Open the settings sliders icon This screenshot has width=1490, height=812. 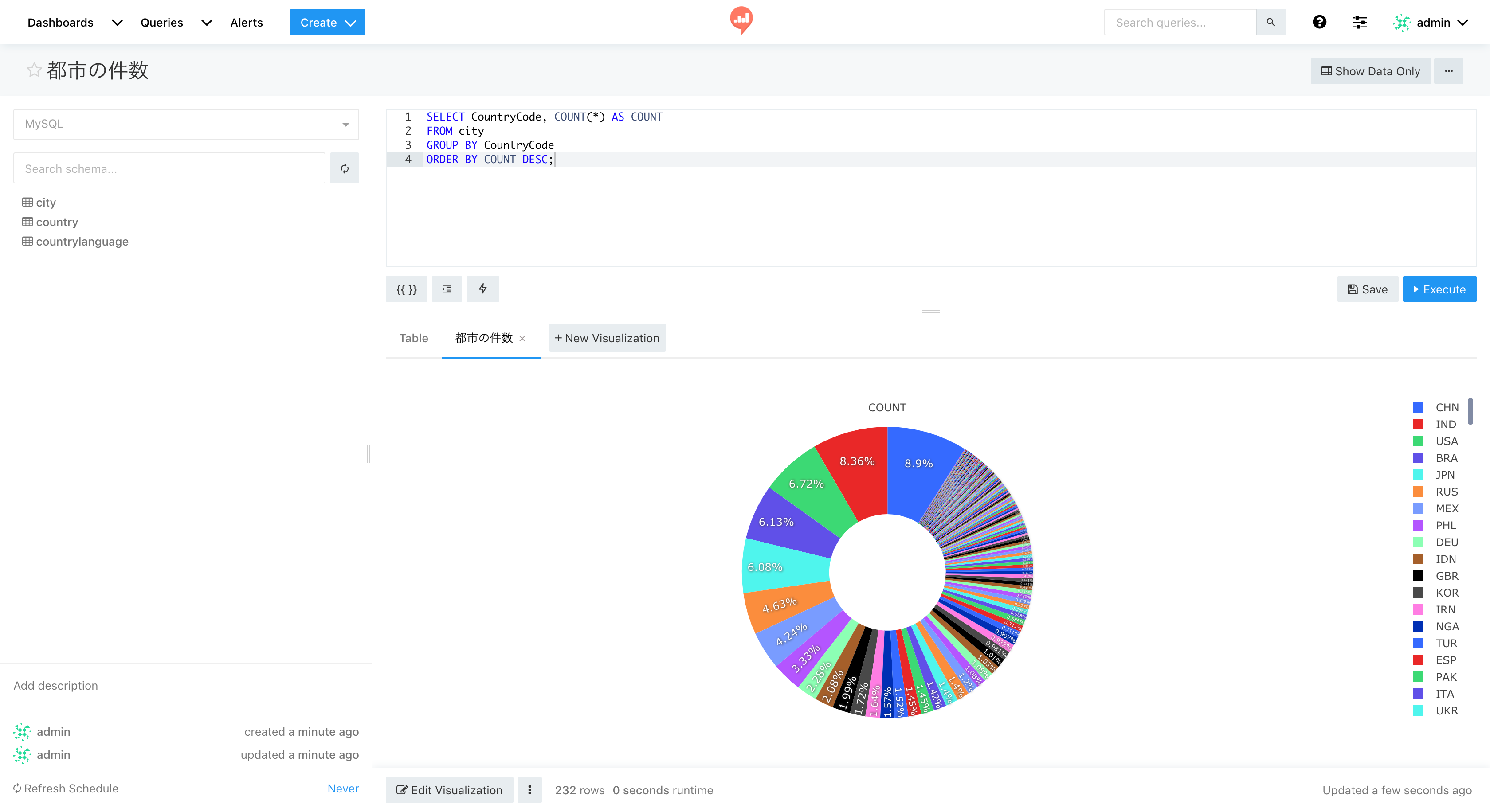(x=1359, y=22)
